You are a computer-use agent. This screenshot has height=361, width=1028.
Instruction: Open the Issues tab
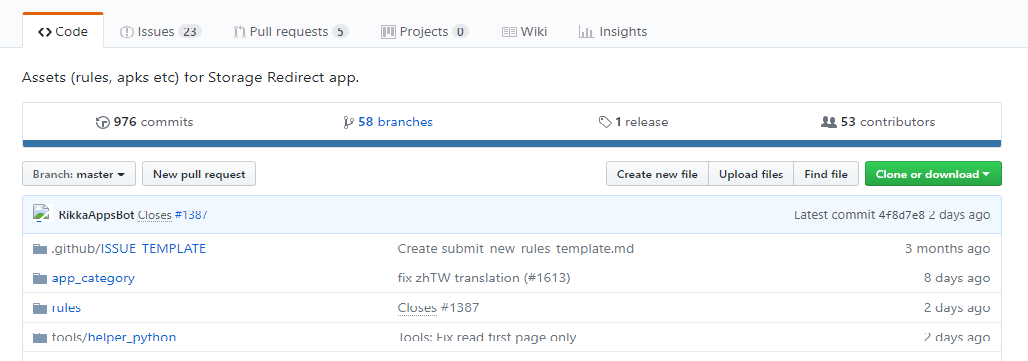(161, 31)
